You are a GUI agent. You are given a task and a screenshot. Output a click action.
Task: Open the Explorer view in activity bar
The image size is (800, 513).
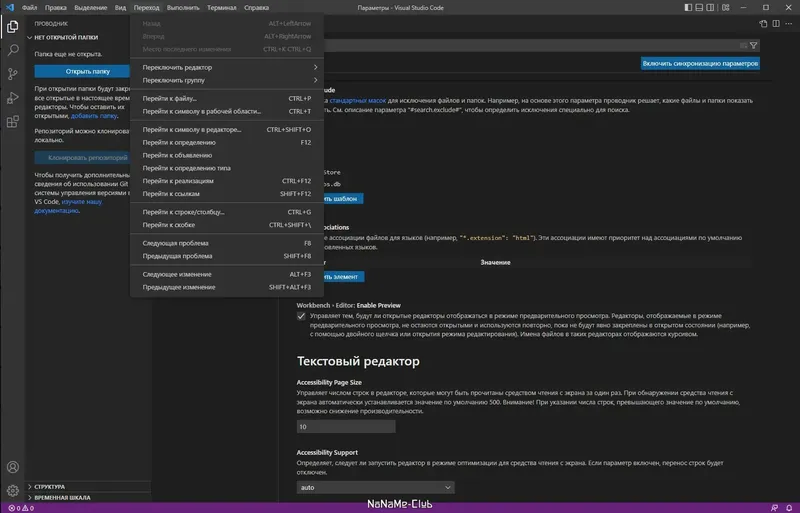[x=13, y=27]
